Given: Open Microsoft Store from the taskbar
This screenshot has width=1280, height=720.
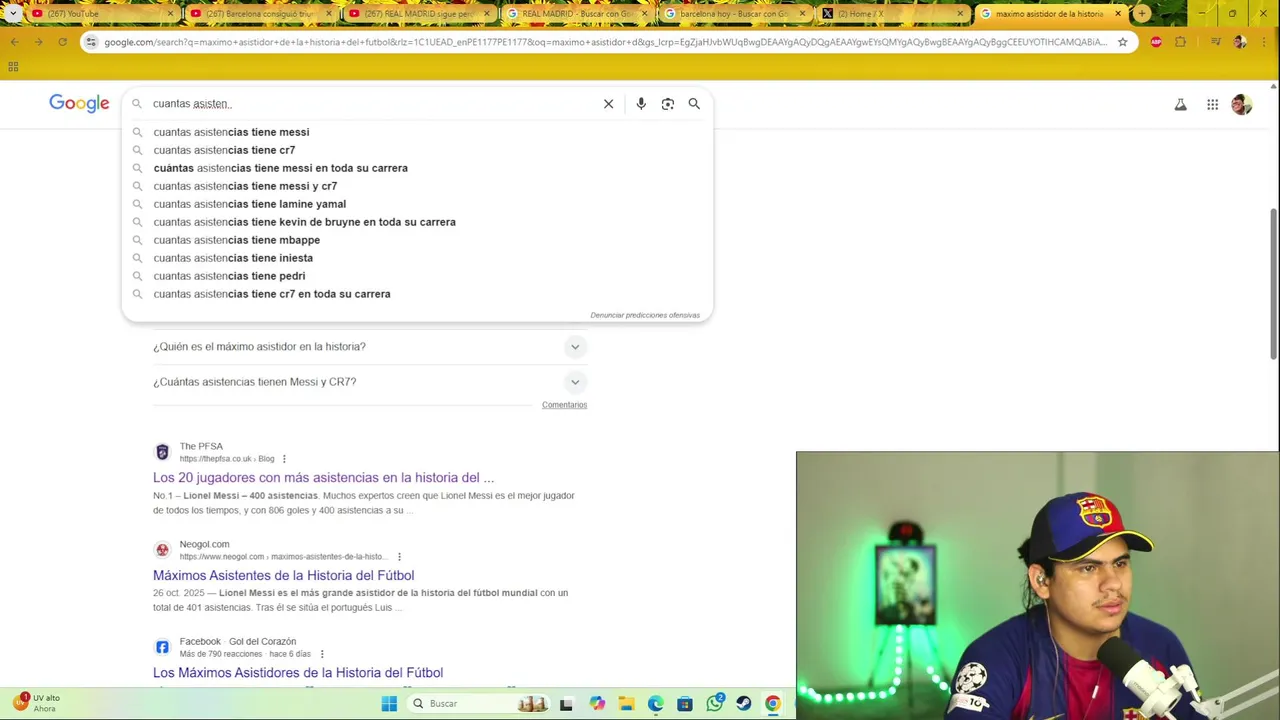Looking at the screenshot, I should [685, 703].
